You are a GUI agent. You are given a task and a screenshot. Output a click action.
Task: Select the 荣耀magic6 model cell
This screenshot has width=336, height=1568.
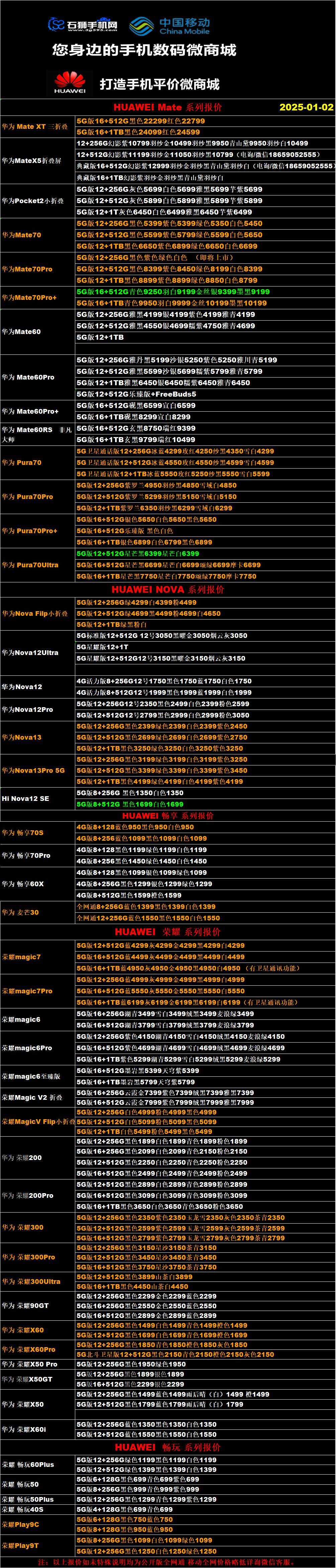[38, 1019]
